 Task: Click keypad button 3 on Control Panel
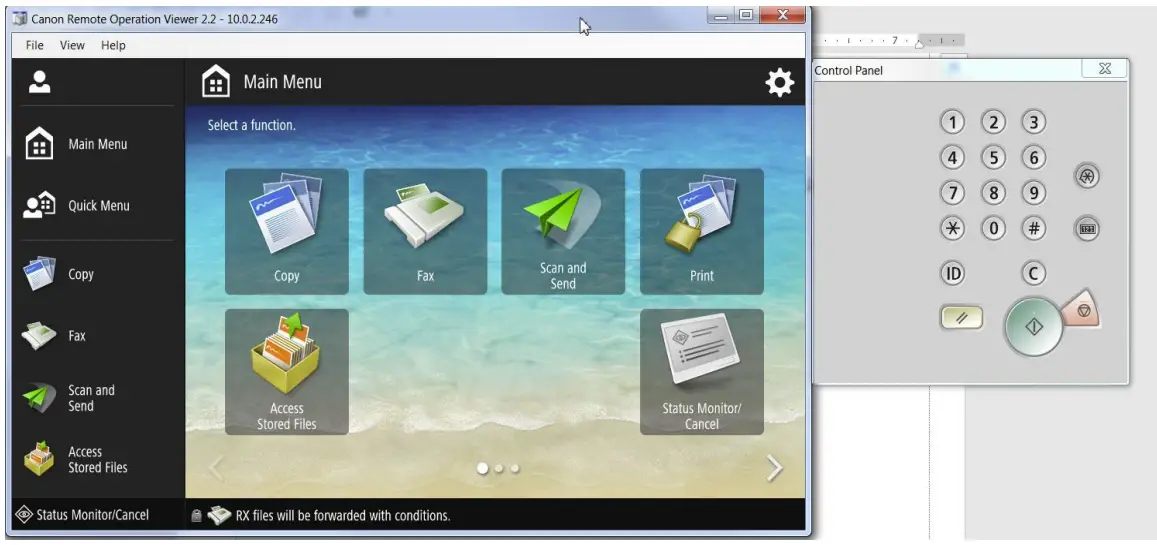1034,122
